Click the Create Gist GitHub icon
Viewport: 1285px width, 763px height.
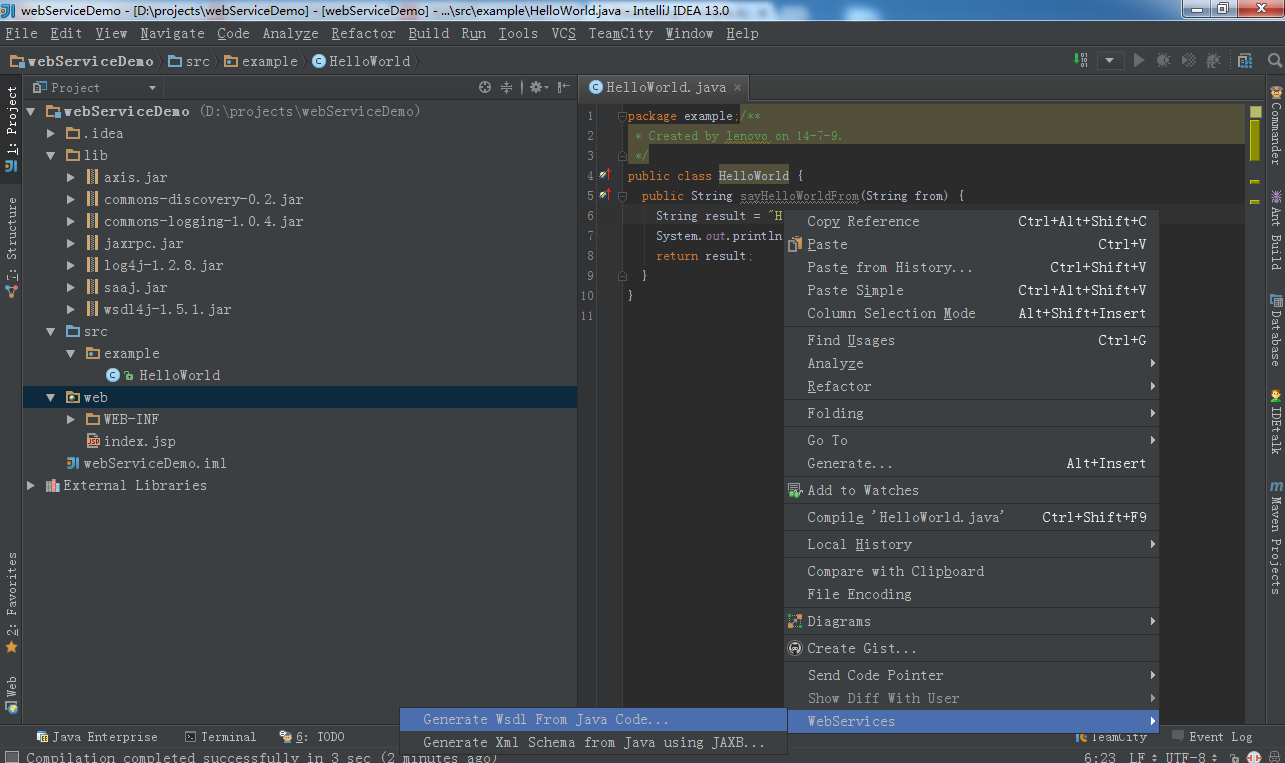coord(795,649)
